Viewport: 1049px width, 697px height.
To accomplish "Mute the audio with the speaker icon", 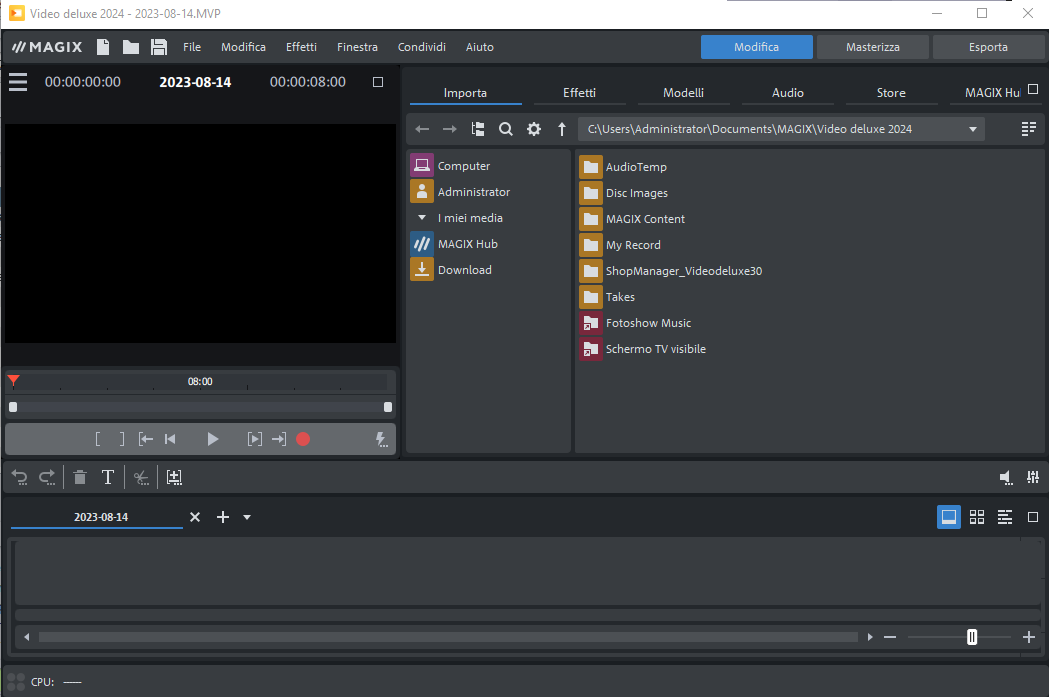I will coord(1006,477).
